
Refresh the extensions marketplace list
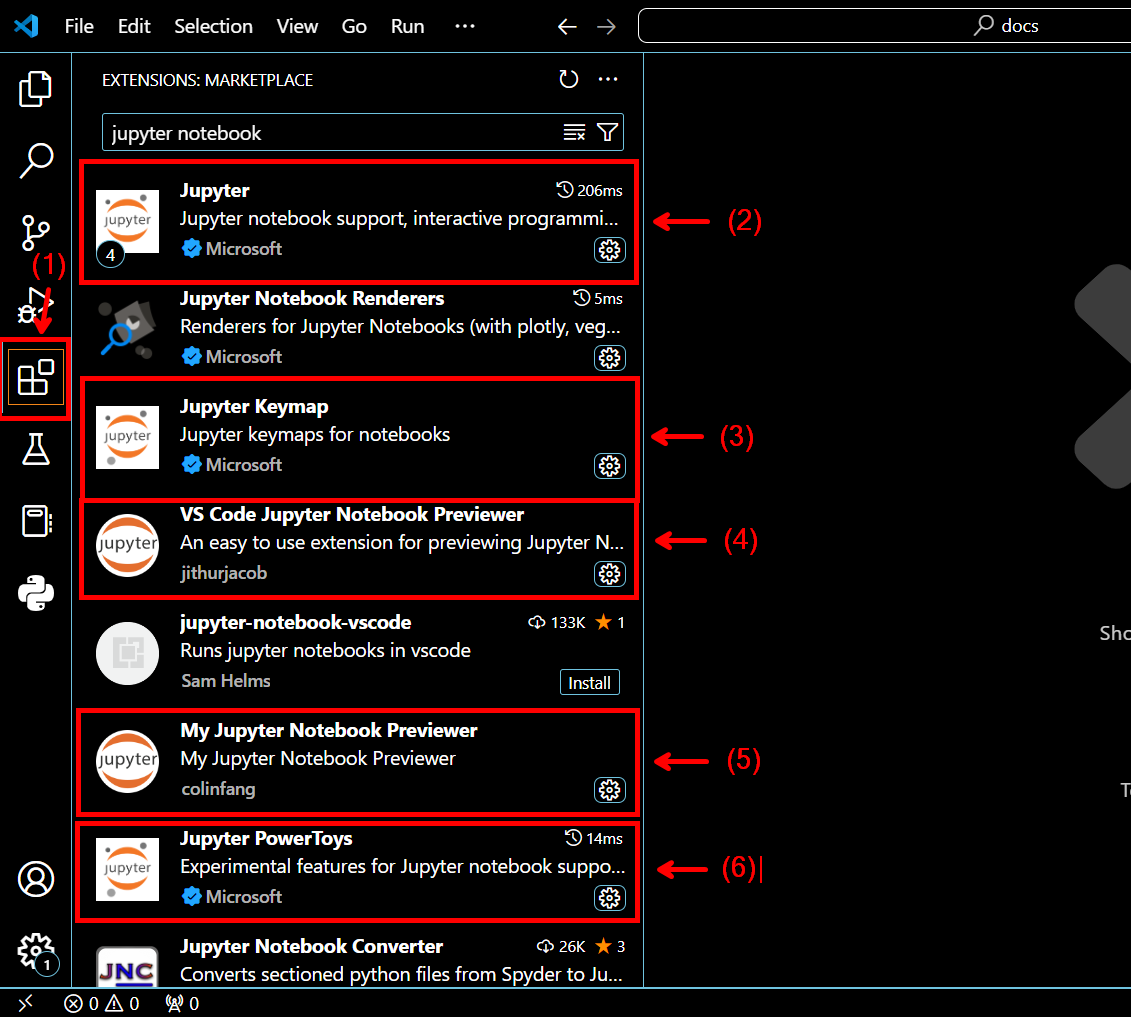pyautogui.click(x=568, y=79)
